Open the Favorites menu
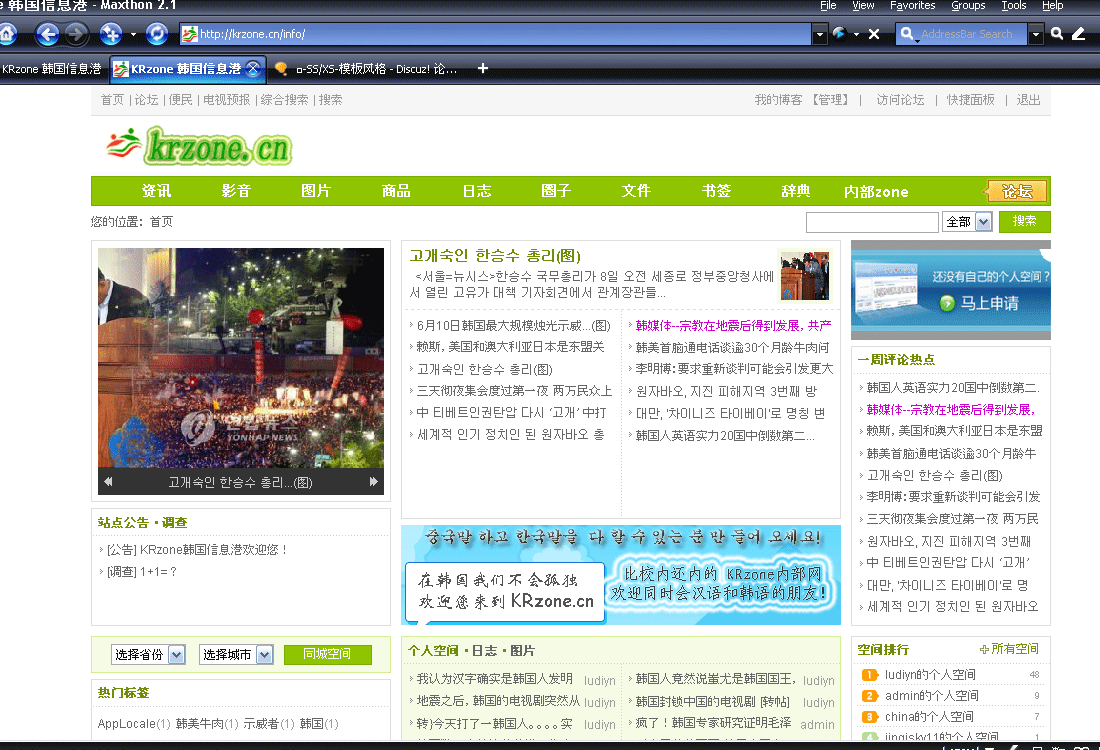The height and width of the screenshot is (750, 1100). point(912,6)
